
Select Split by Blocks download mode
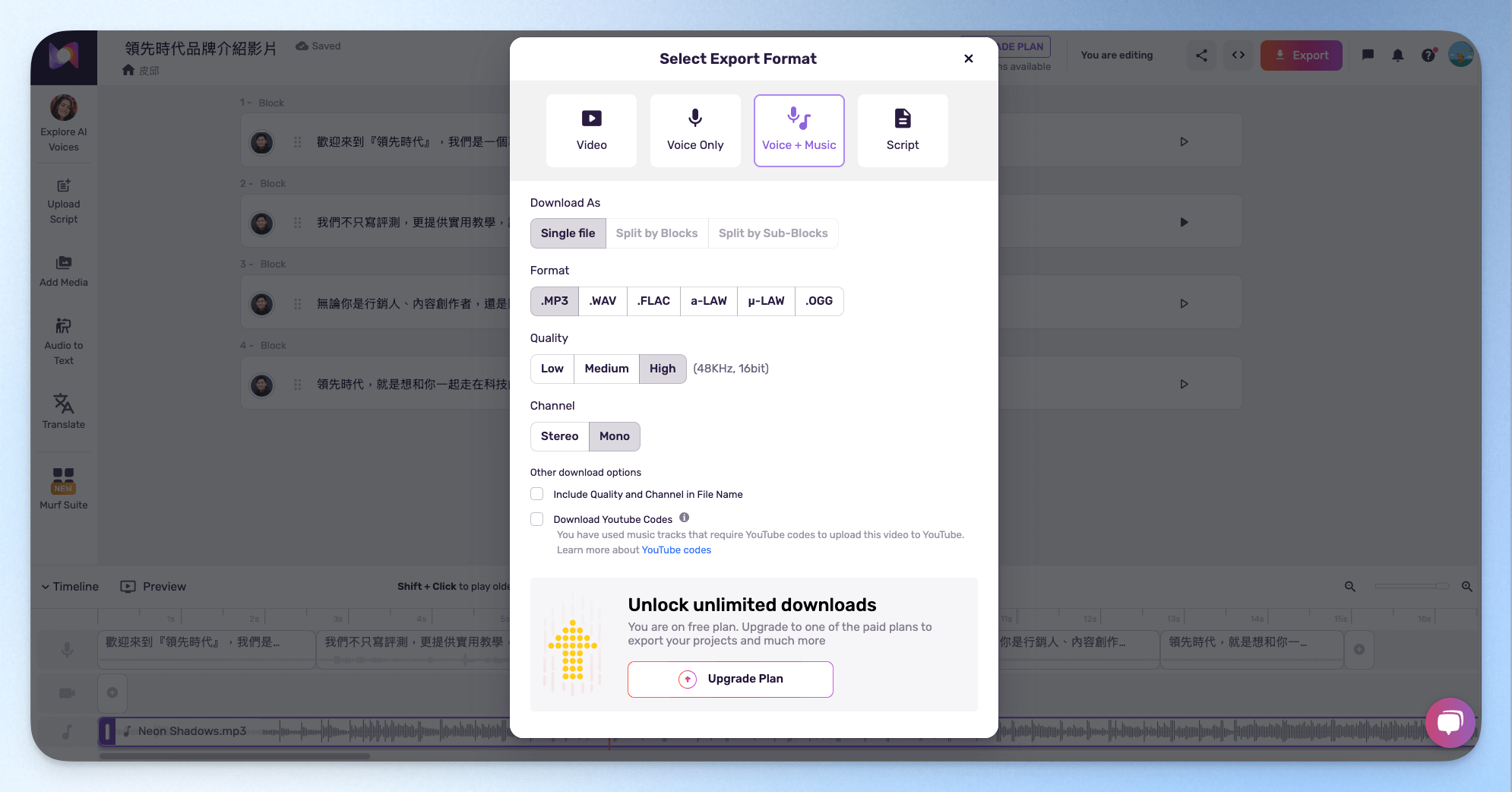(x=656, y=233)
